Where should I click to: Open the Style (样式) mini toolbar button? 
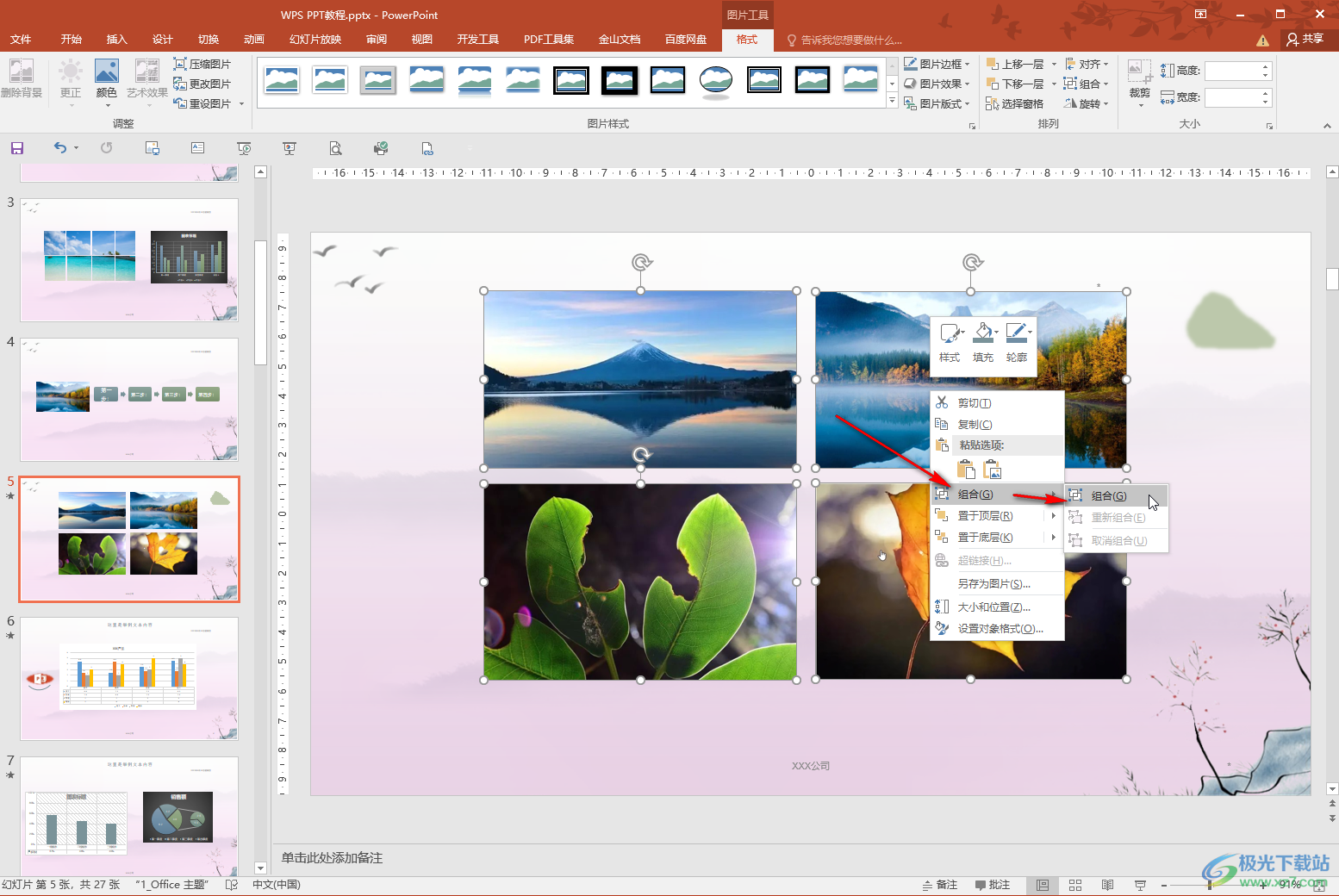(950, 343)
